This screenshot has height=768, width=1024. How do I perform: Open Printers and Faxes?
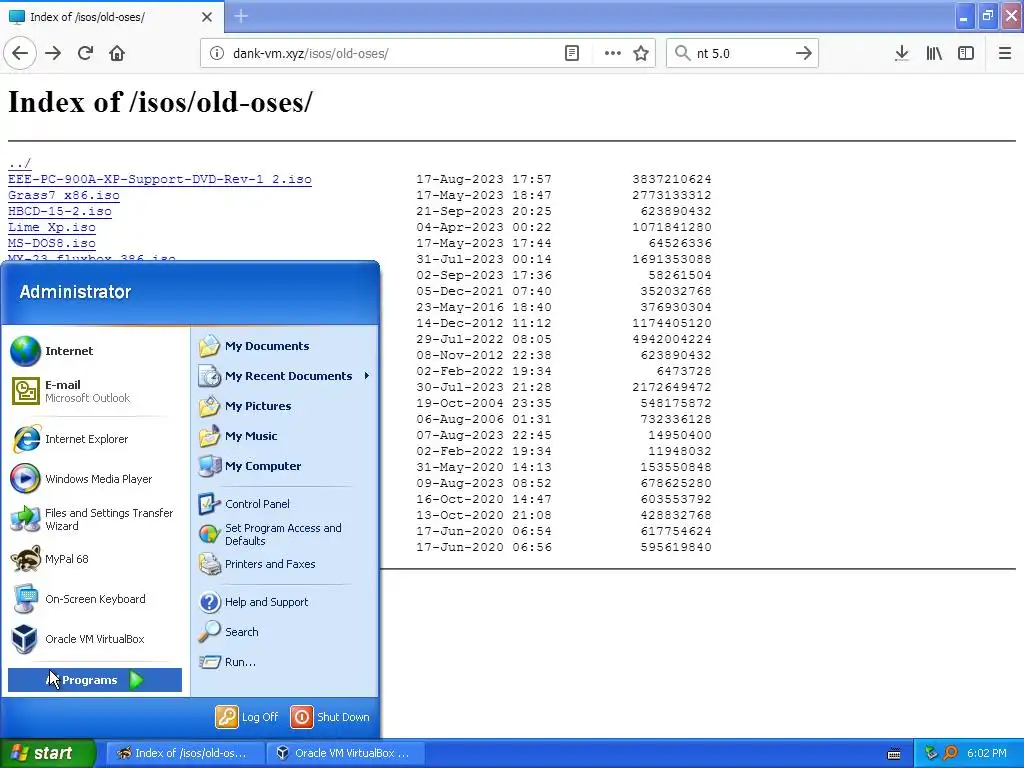pyautogui.click(x=284, y=564)
